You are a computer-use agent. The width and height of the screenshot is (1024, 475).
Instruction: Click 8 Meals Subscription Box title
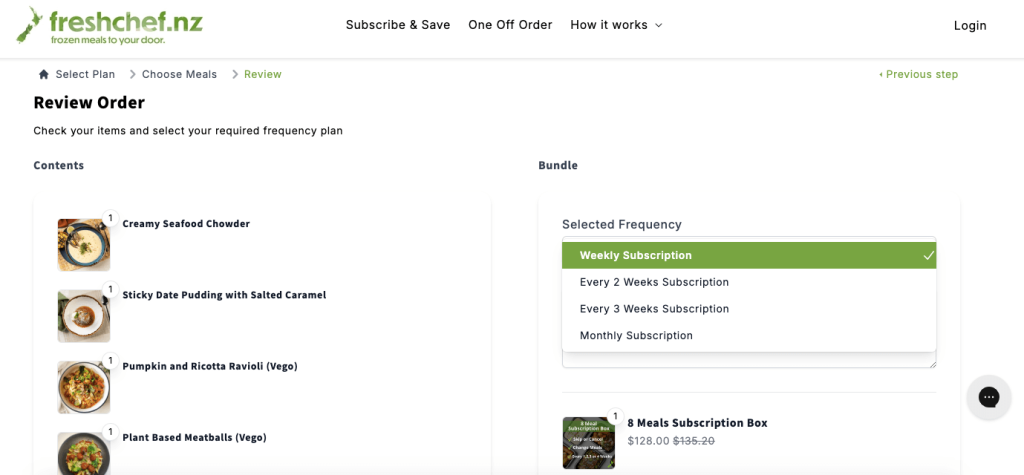click(697, 423)
